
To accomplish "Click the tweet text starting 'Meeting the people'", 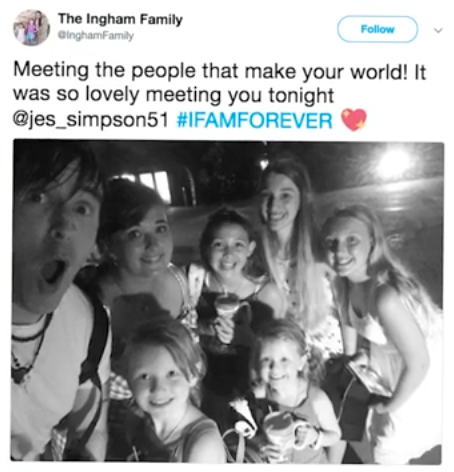I will 219,96.
